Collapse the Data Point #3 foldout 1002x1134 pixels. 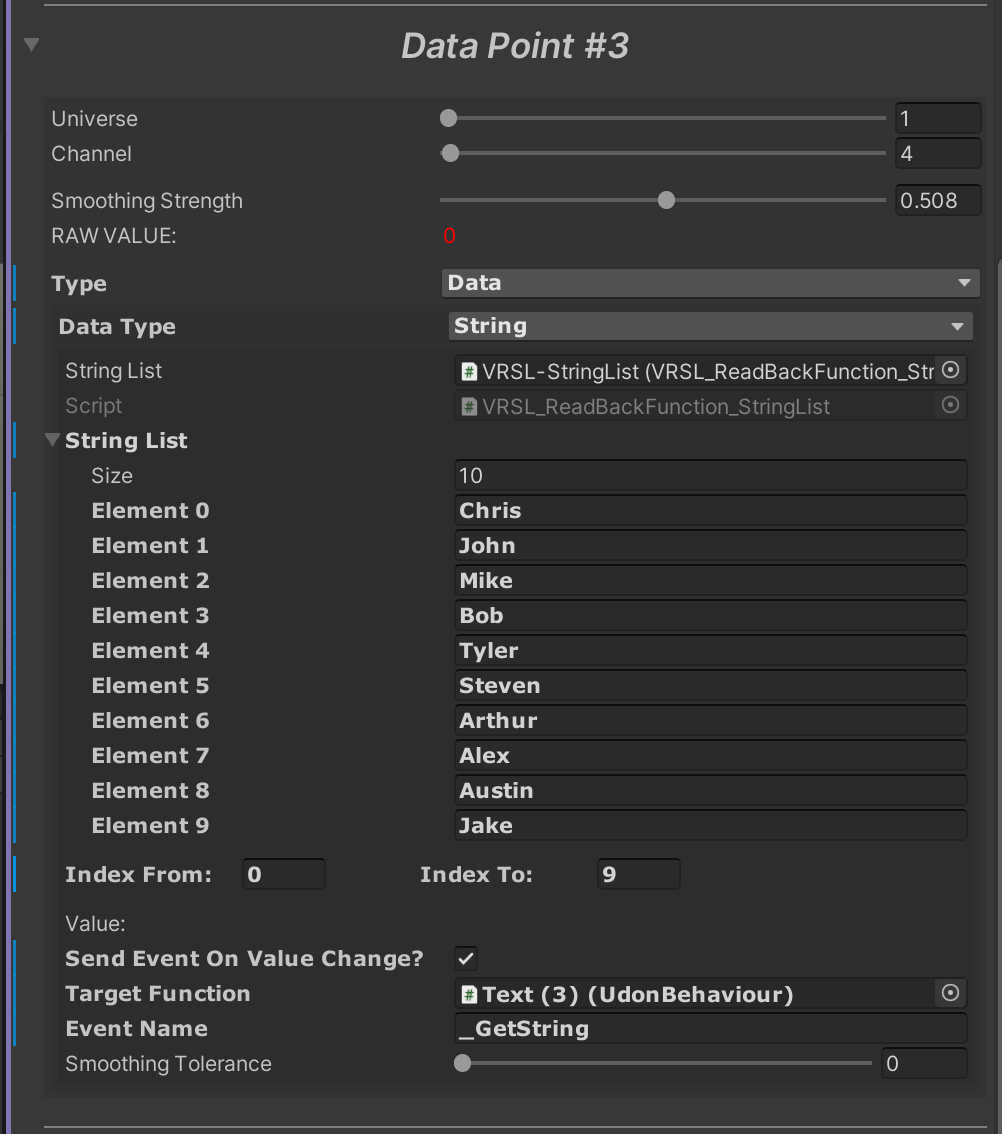coord(32,45)
